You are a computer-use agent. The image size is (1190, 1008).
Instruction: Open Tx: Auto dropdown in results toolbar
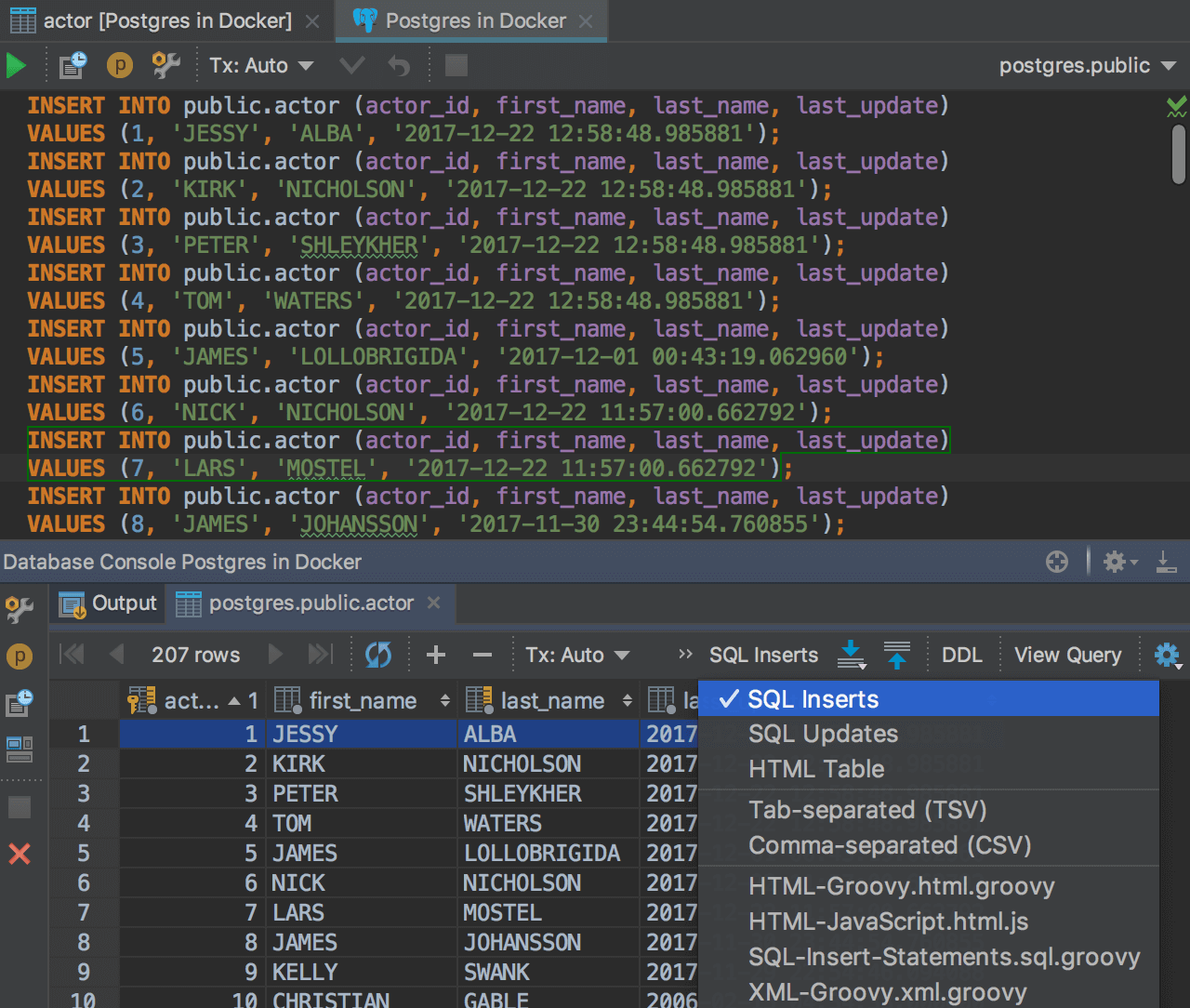577,655
